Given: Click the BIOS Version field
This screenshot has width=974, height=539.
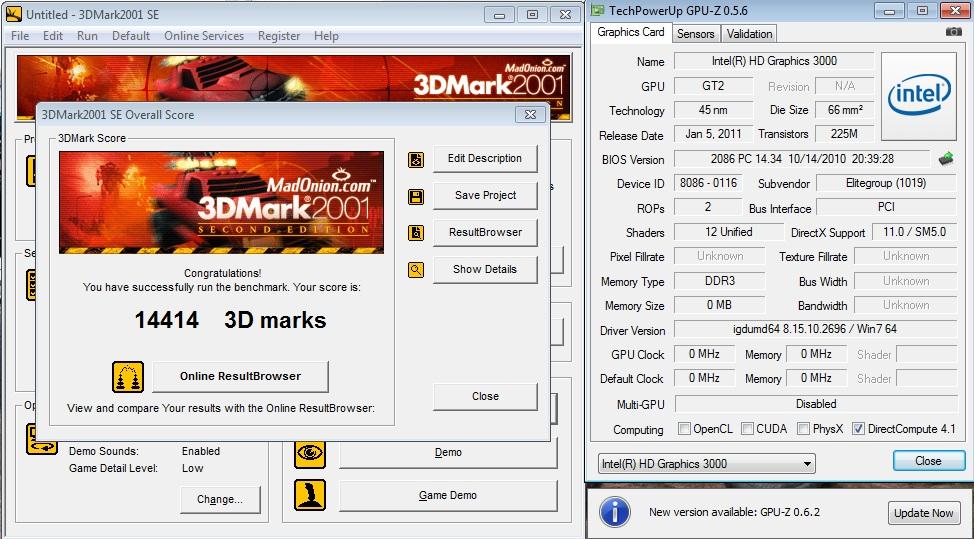Looking at the screenshot, I should click(x=801, y=159).
